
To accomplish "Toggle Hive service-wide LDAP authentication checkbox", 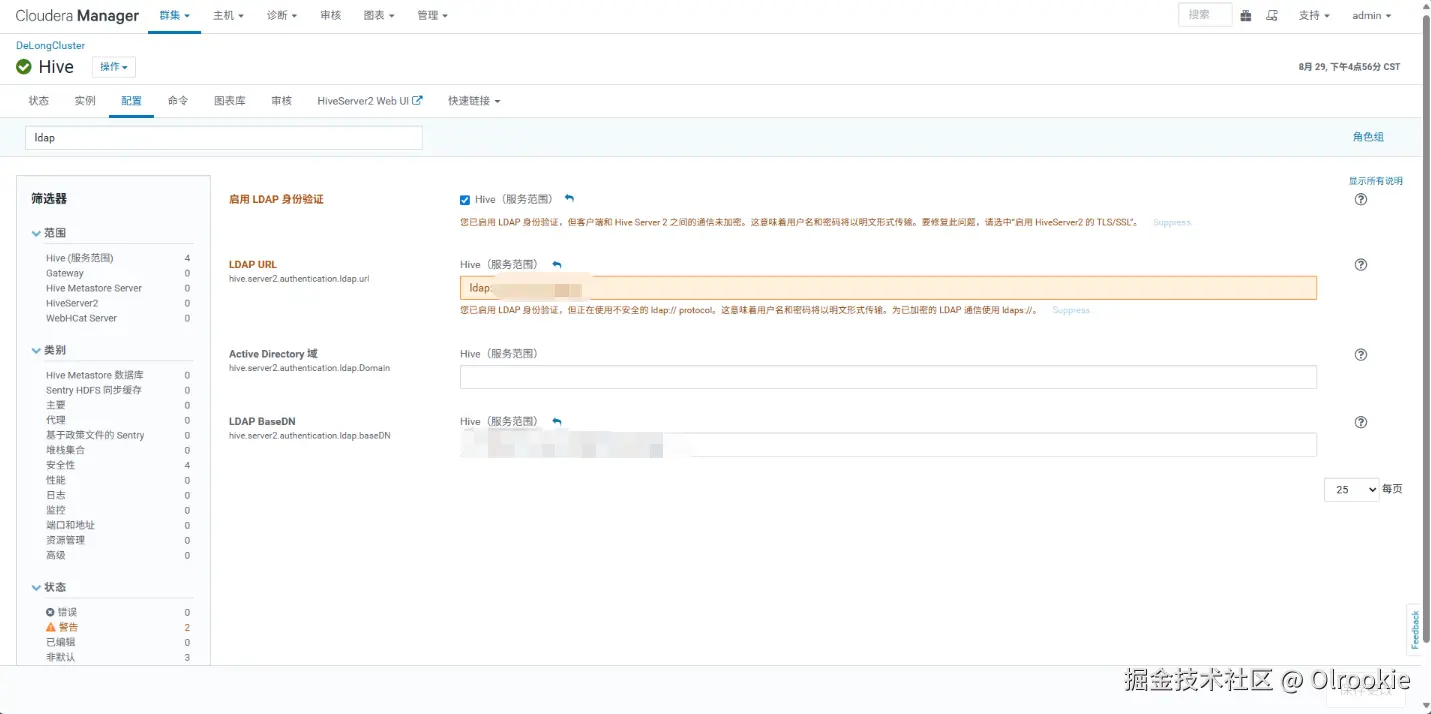I will pos(465,200).
